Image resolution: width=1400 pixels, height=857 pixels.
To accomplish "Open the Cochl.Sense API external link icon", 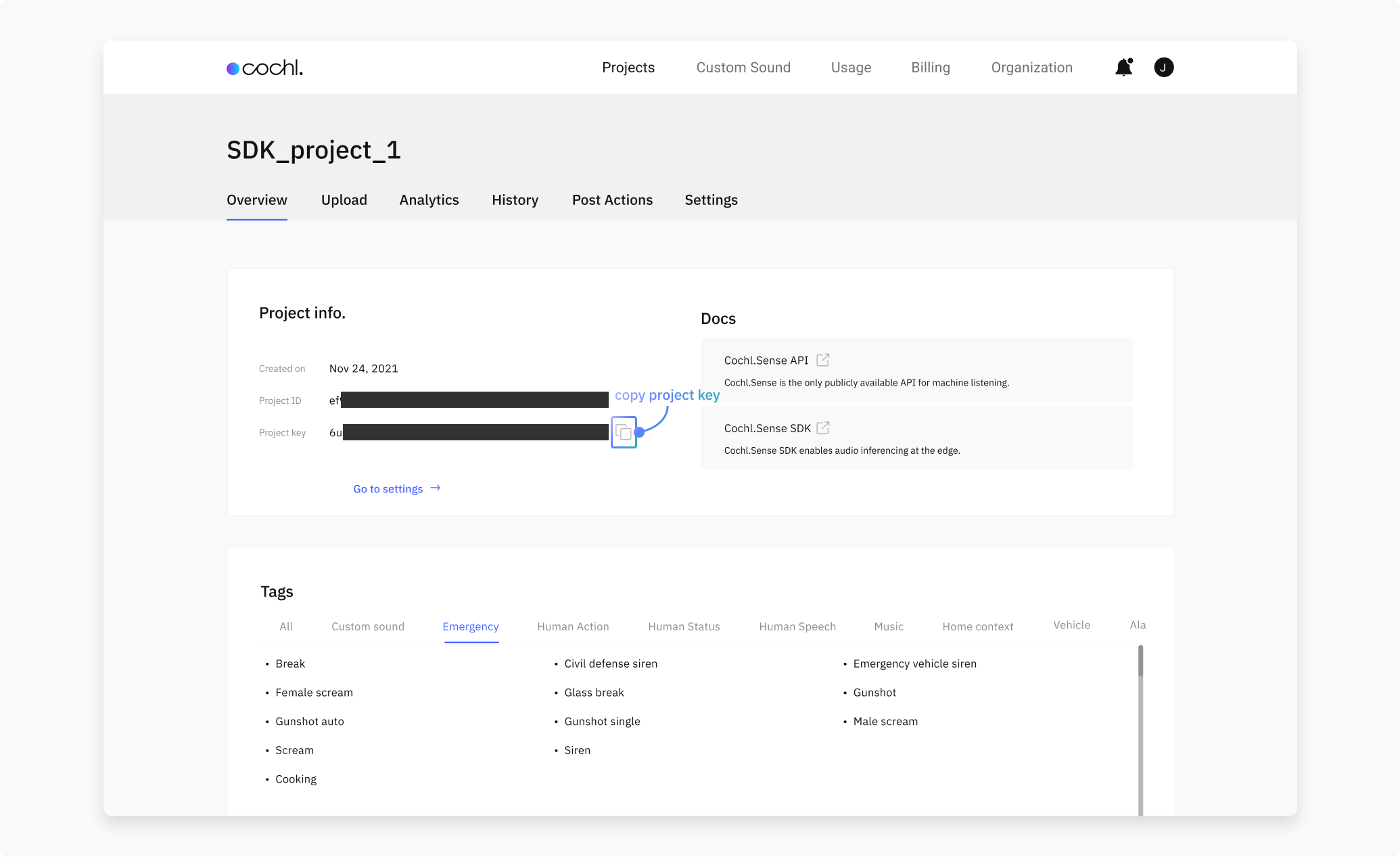I will [822, 360].
